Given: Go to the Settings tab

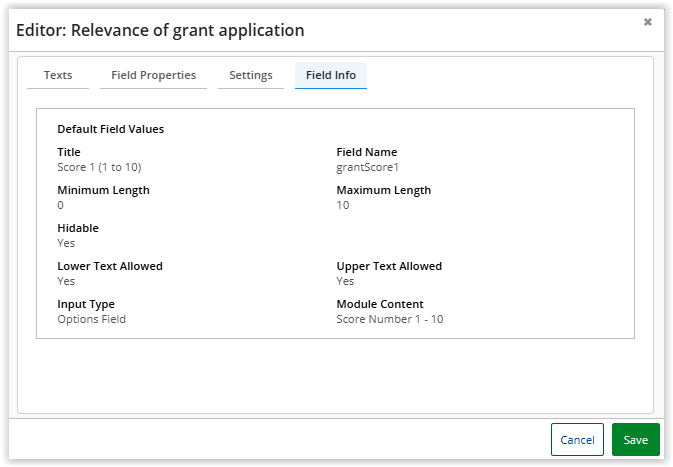Looking at the screenshot, I should 251,75.
